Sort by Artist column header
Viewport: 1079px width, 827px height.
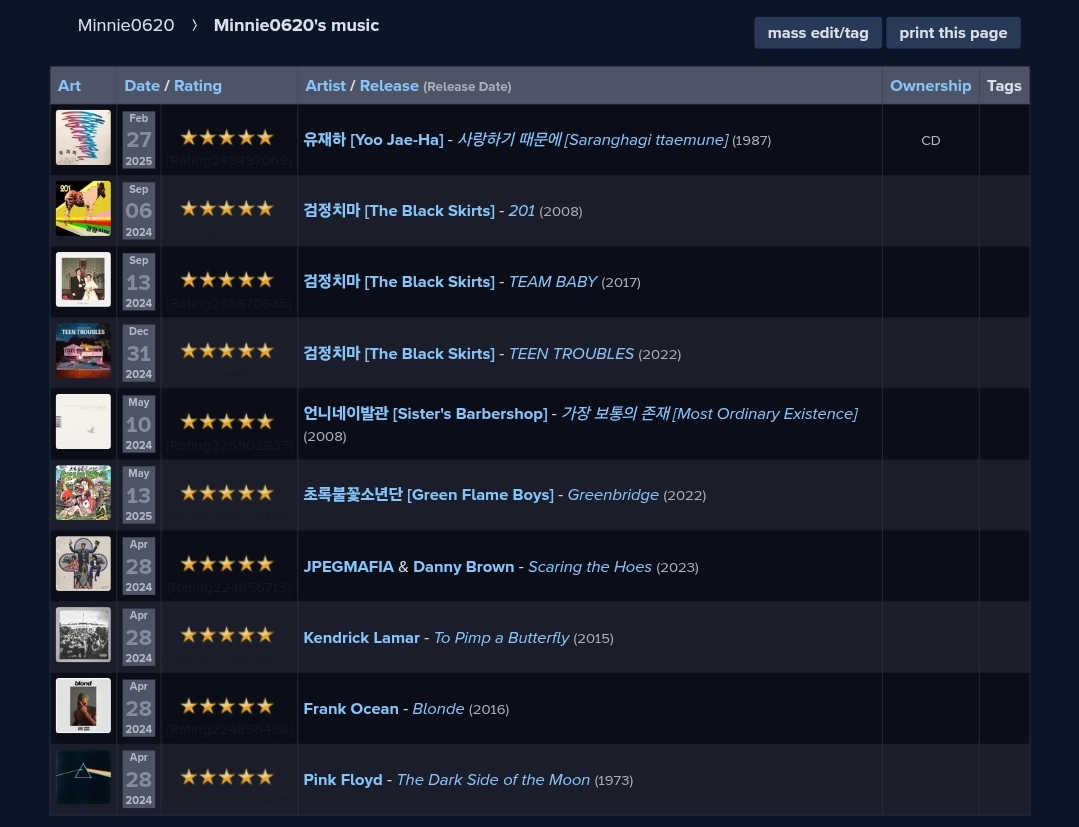tap(325, 86)
